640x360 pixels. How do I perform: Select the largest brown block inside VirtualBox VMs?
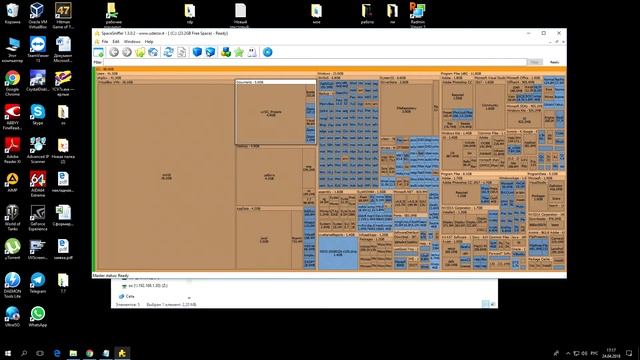tap(166, 177)
